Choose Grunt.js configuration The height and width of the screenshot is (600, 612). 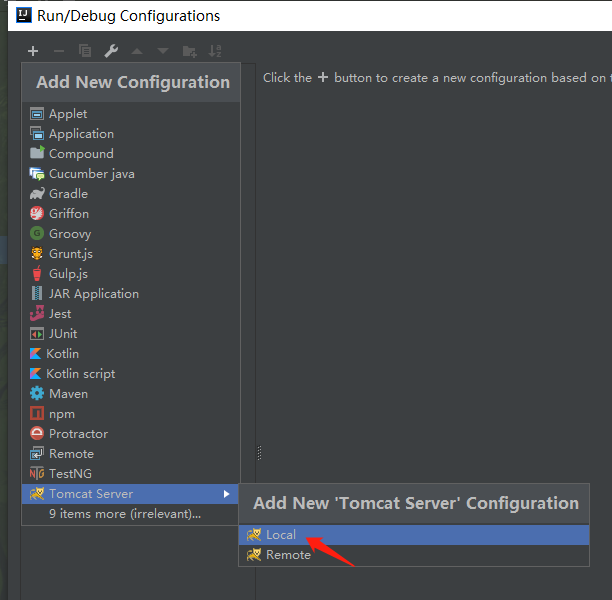tap(131, 254)
